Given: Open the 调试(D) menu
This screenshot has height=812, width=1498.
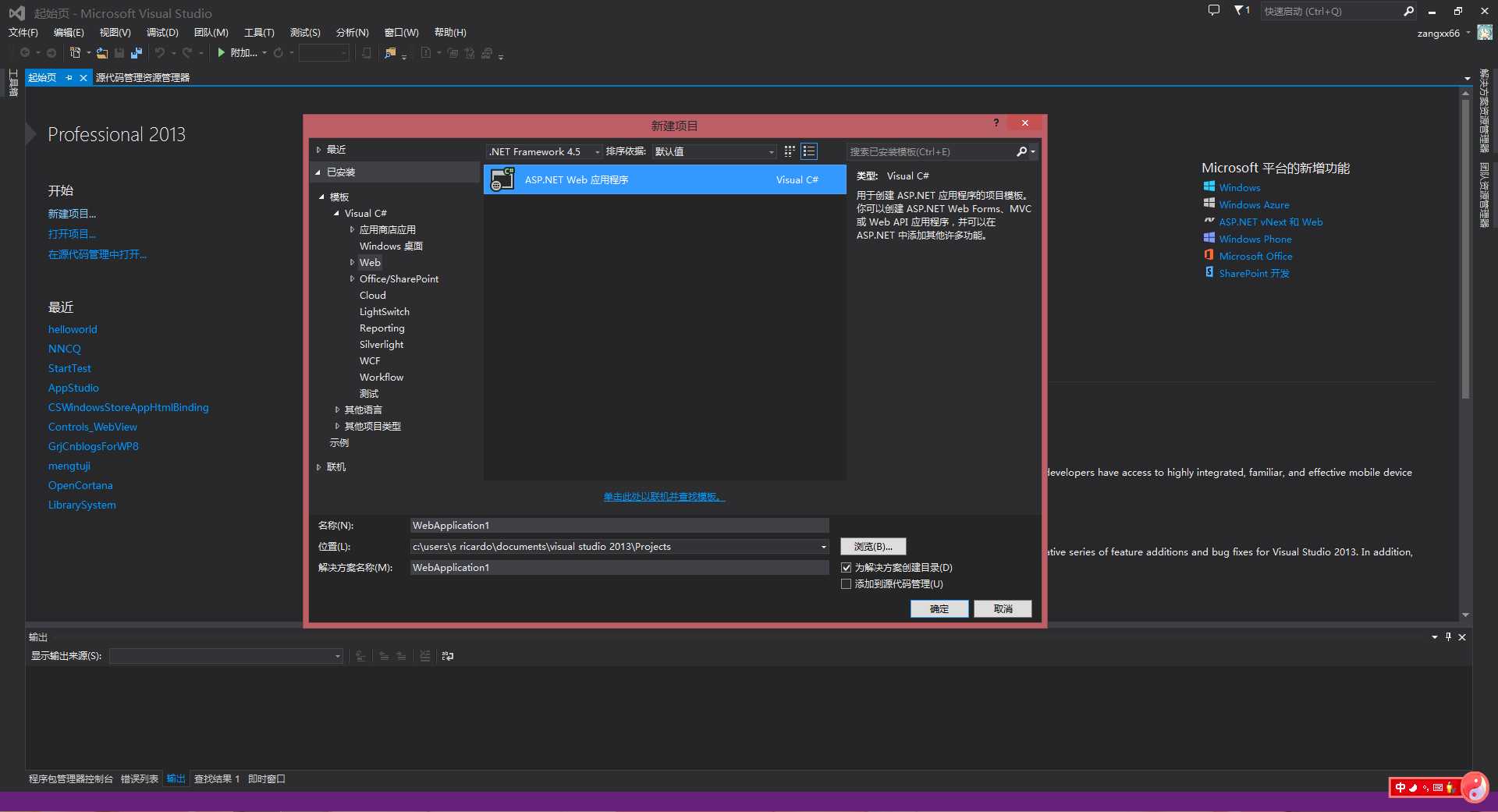Looking at the screenshot, I should click(x=162, y=32).
